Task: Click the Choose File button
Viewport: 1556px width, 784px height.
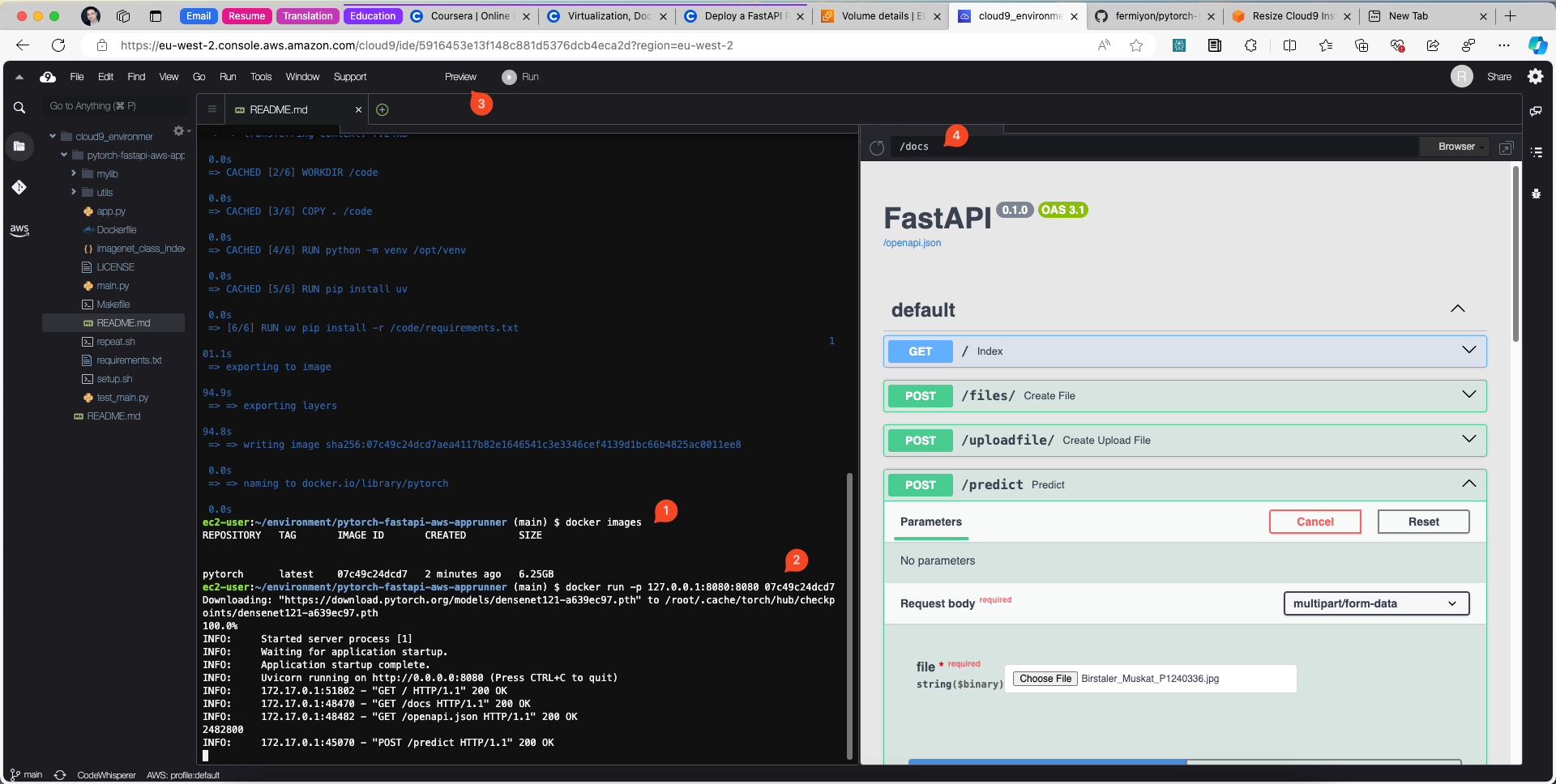Action: tap(1045, 679)
